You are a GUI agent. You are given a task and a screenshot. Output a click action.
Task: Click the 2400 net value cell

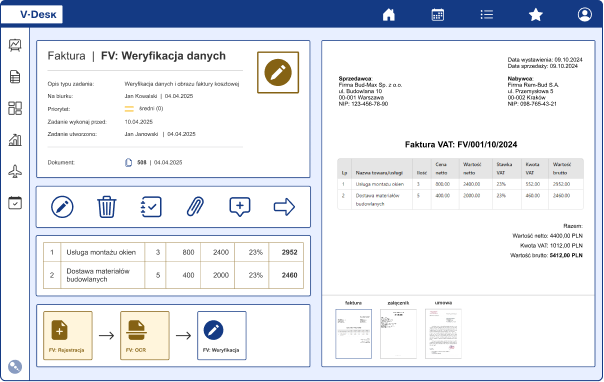click(x=217, y=252)
